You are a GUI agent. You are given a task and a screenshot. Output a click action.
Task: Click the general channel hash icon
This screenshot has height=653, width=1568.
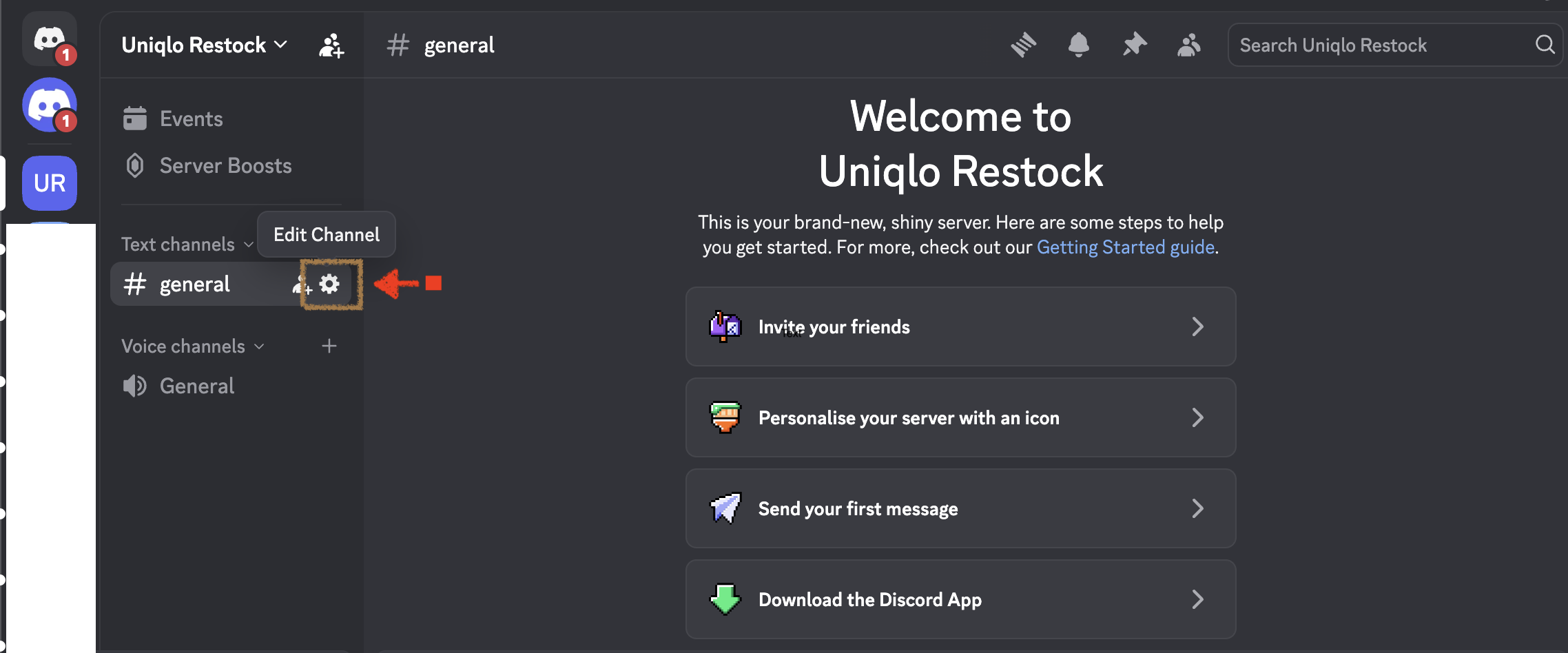pos(135,284)
